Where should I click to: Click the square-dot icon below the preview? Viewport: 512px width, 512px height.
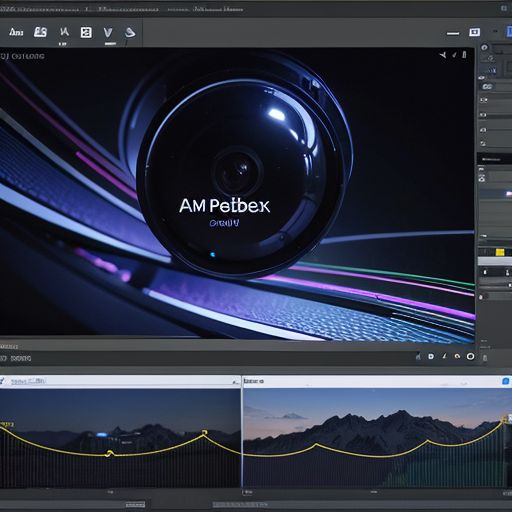[431, 356]
